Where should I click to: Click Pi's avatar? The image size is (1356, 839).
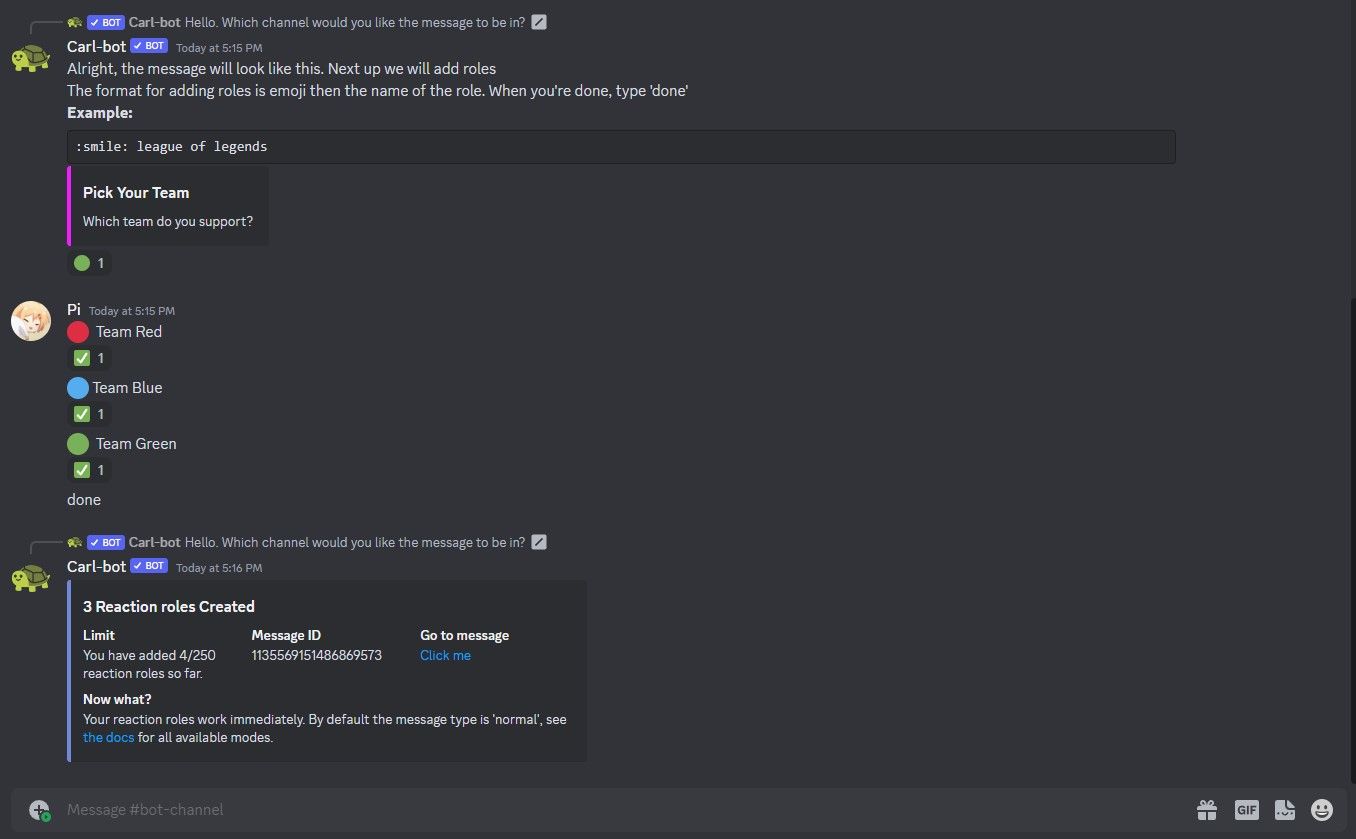click(x=30, y=321)
